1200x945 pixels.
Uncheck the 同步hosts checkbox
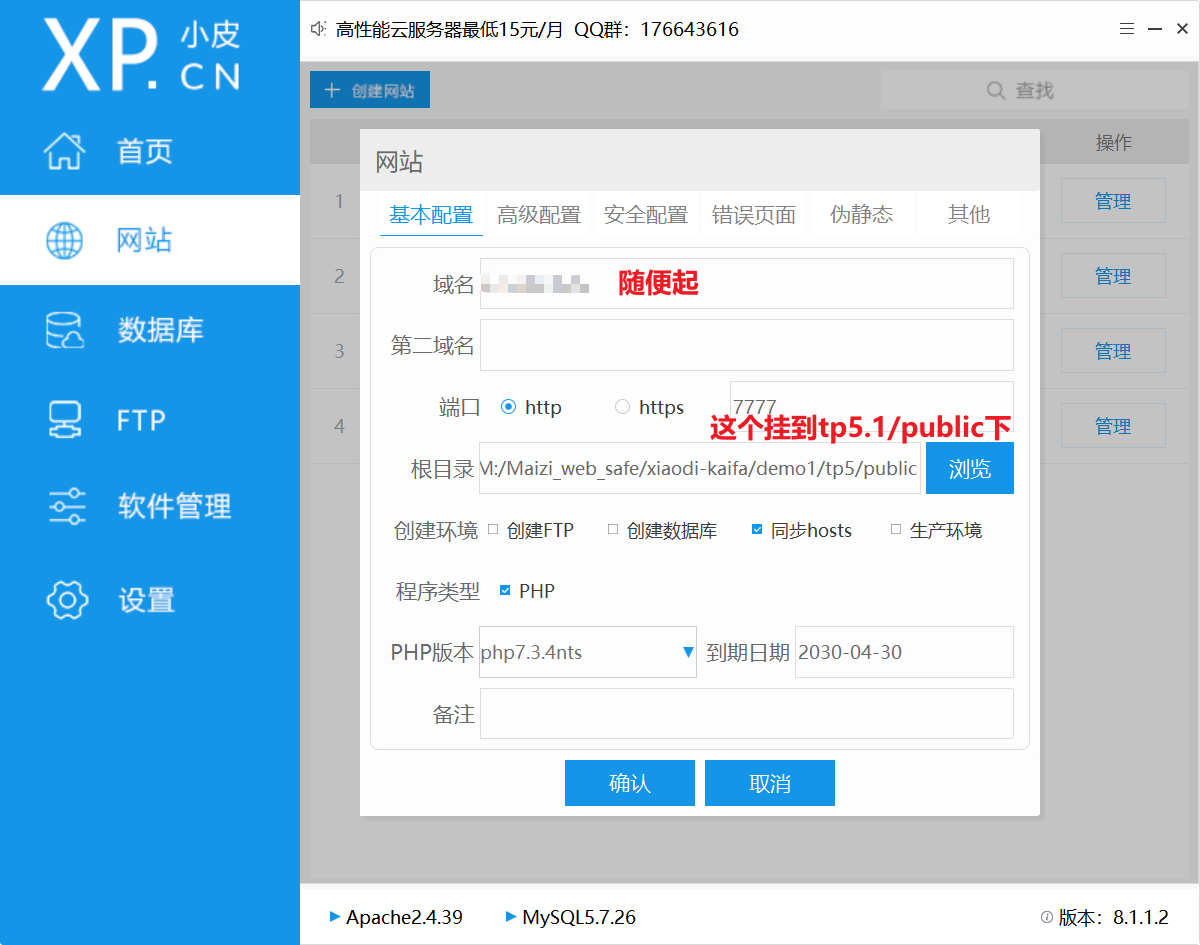point(757,530)
